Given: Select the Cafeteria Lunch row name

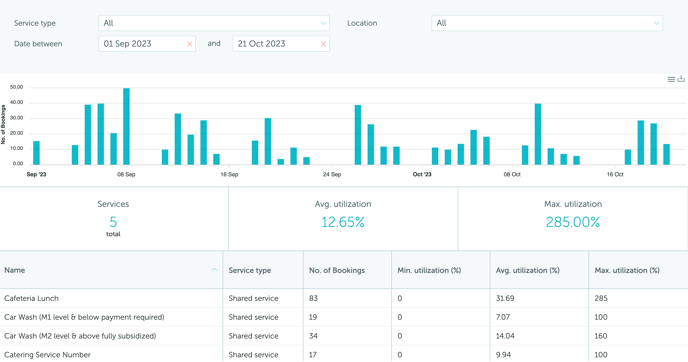Looking at the screenshot, I should coord(31,298).
